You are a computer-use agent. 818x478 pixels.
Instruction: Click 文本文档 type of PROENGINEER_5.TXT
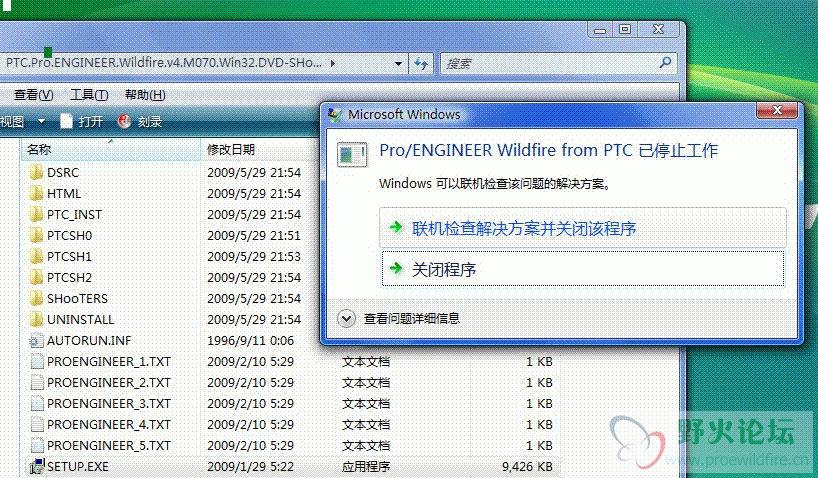click(x=366, y=446)
